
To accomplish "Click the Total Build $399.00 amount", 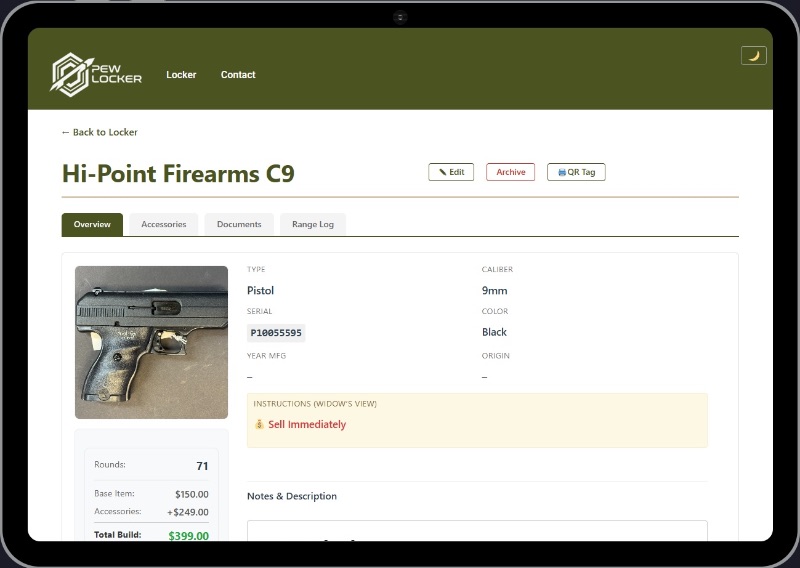I will [188, 536].
